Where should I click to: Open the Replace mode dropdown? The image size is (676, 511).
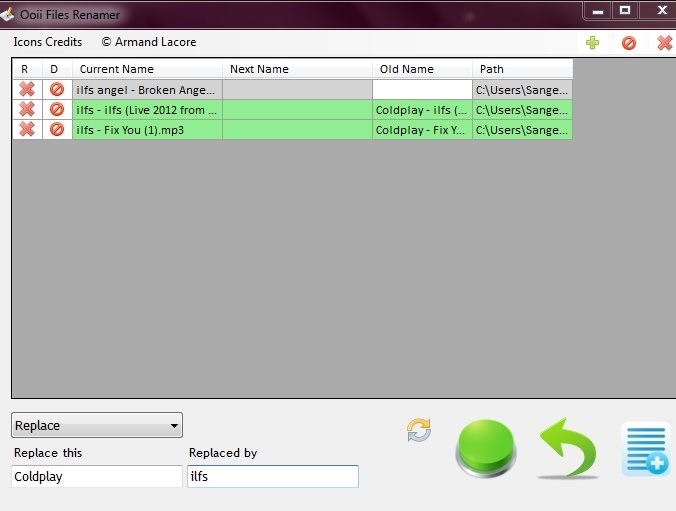[x=97, y=425]
